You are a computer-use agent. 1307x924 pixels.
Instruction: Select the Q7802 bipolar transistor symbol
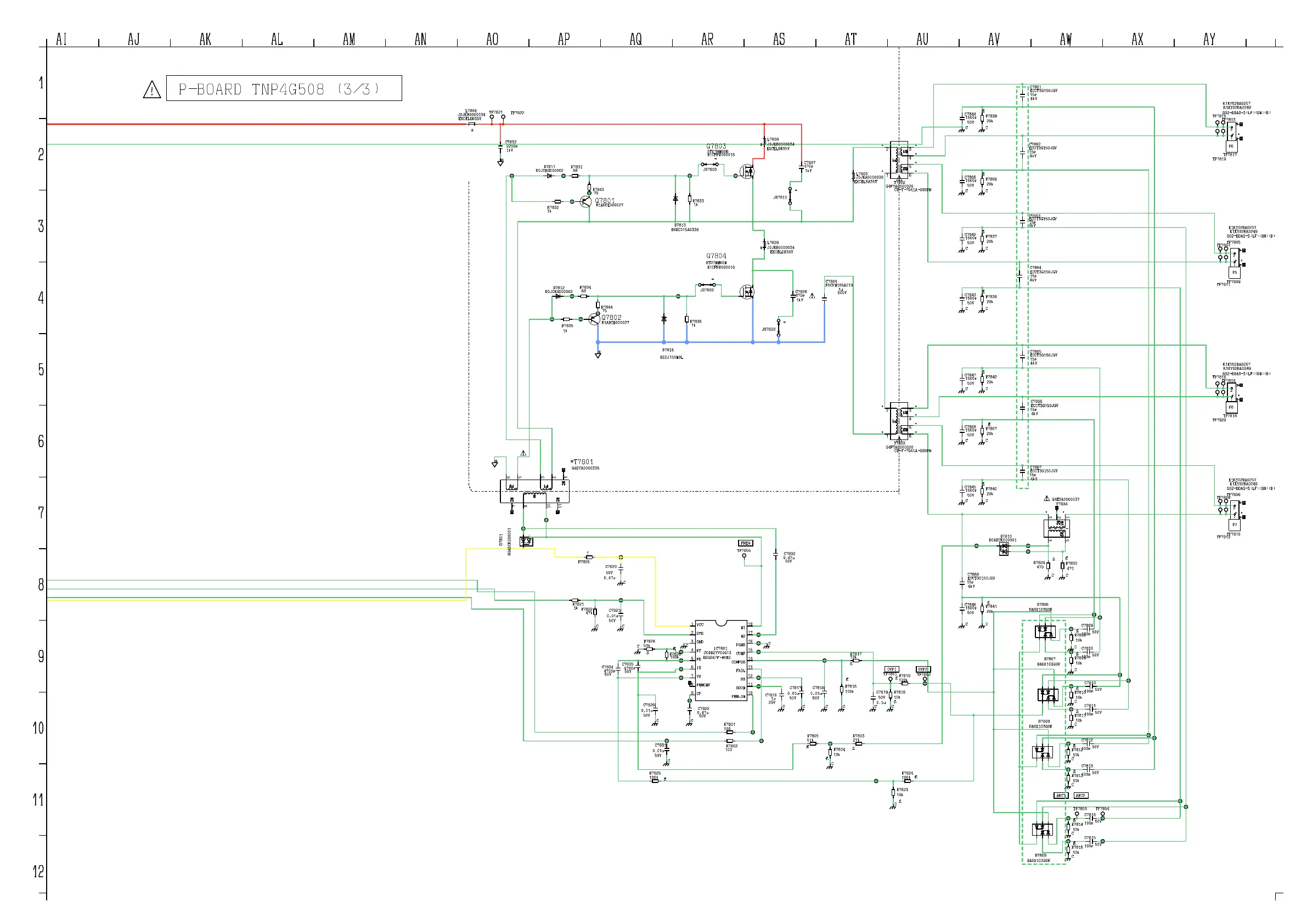click(594, 319)
